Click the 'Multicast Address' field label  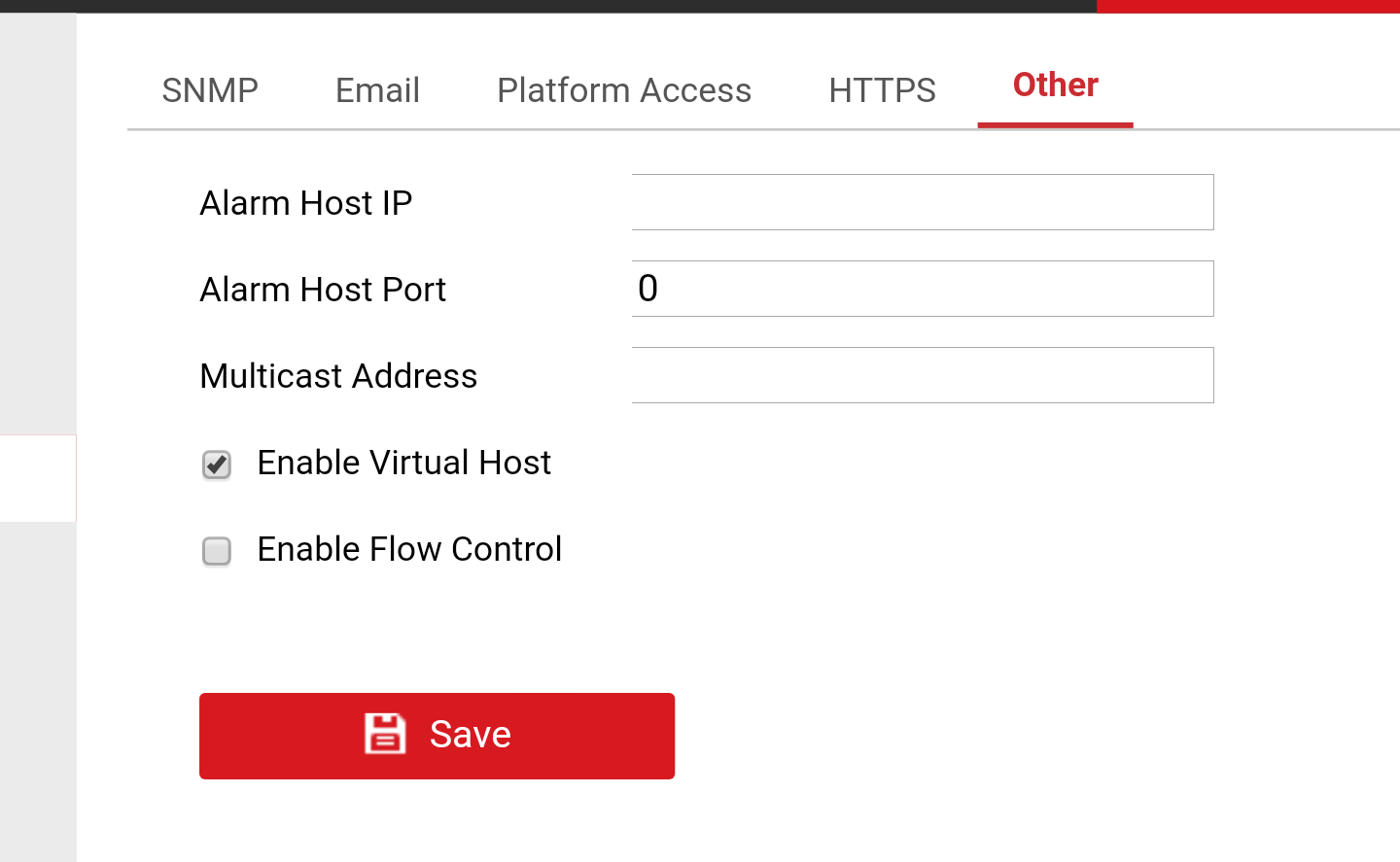338,376
